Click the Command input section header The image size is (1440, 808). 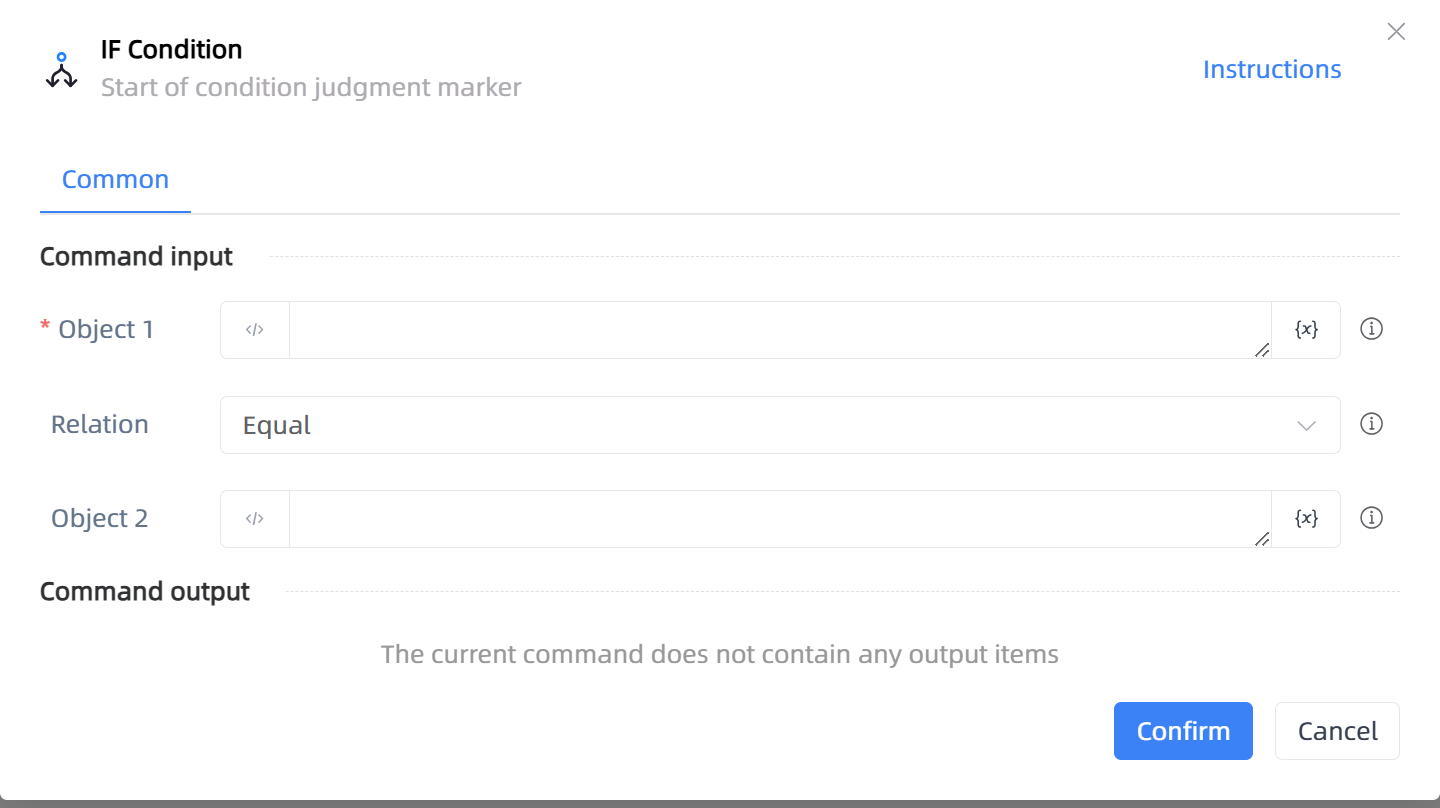pos(136,257)
